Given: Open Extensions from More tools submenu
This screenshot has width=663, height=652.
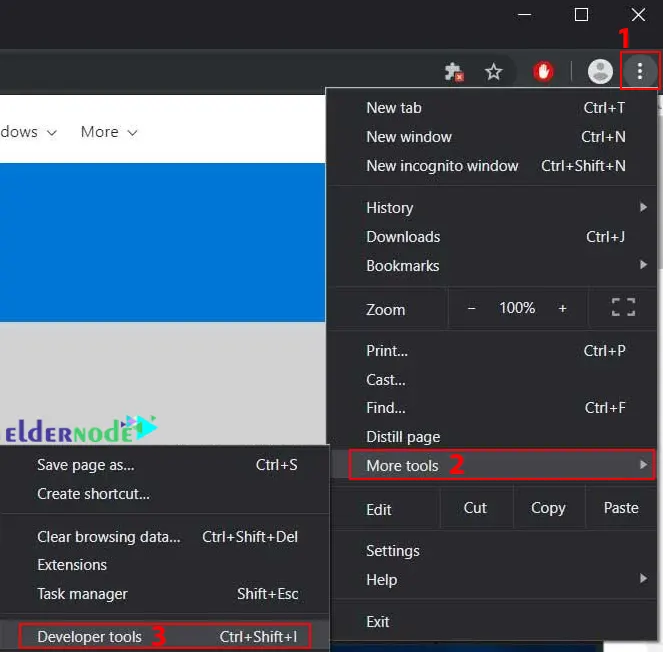Looking at the screenshot, I should click(x=165, y=565).
